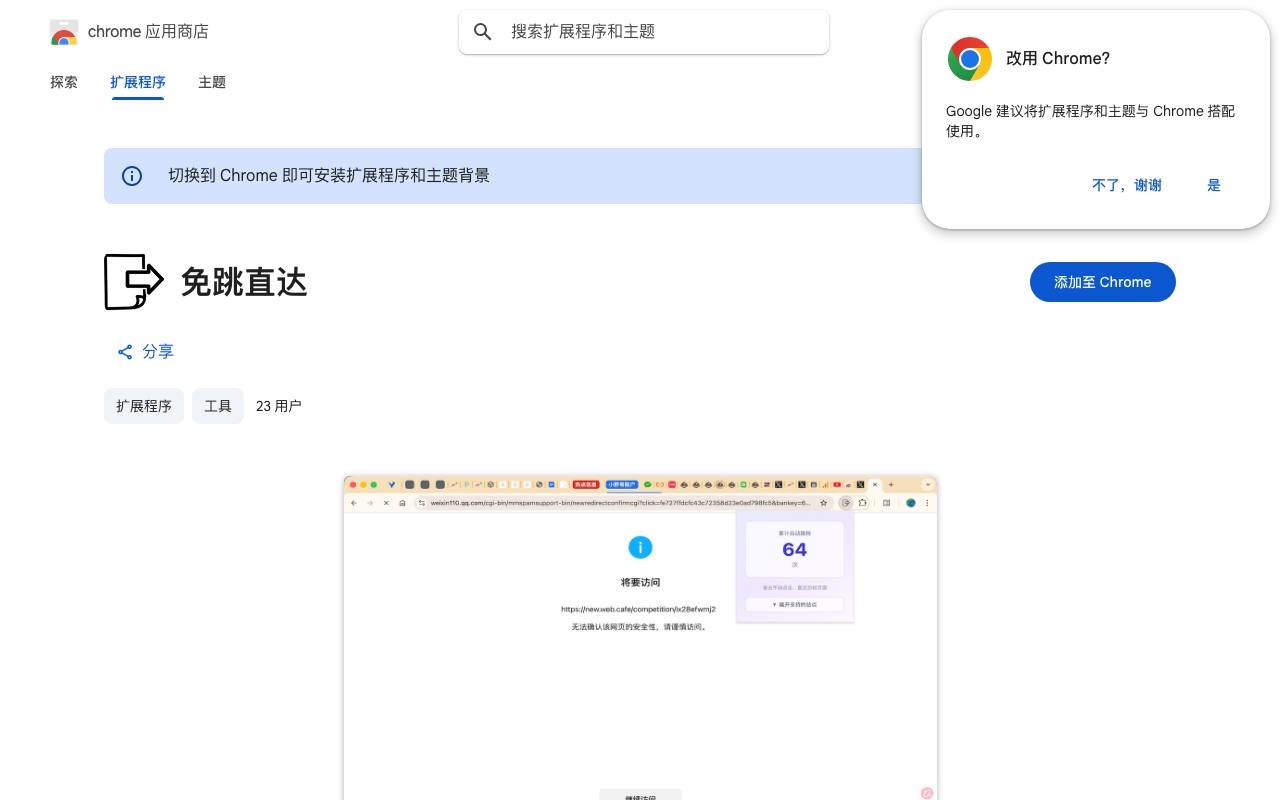The width and height of the screenshot is (1280, 800).
Task: Click the banner text 切换到 Chrome 即可安装扩展程序和主题背景
Action: click(329, 176)
